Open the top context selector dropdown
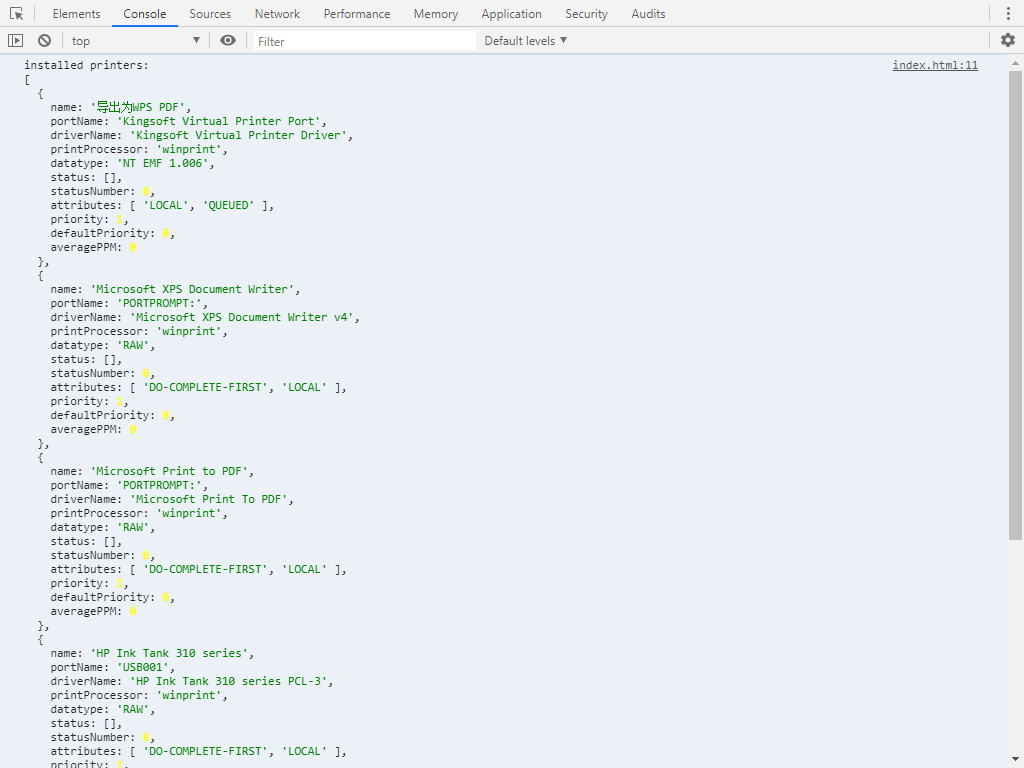 click(x=135, y=40)
